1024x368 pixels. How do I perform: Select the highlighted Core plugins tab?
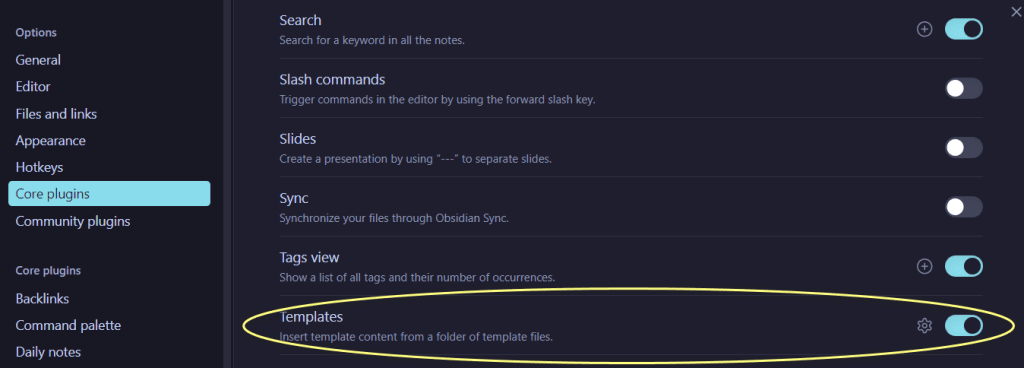(109, 194)
